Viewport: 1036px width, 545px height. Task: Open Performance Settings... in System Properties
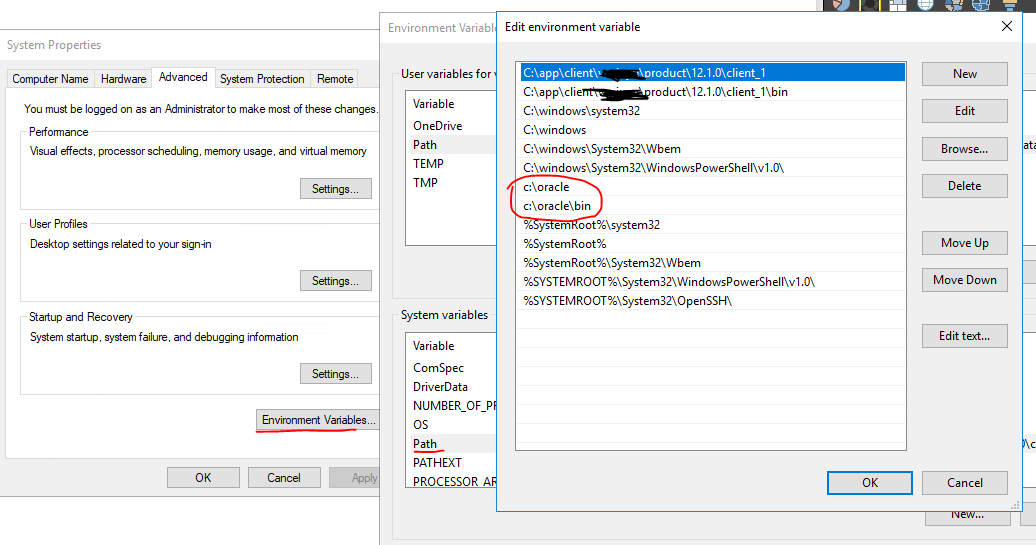point(336,189)
